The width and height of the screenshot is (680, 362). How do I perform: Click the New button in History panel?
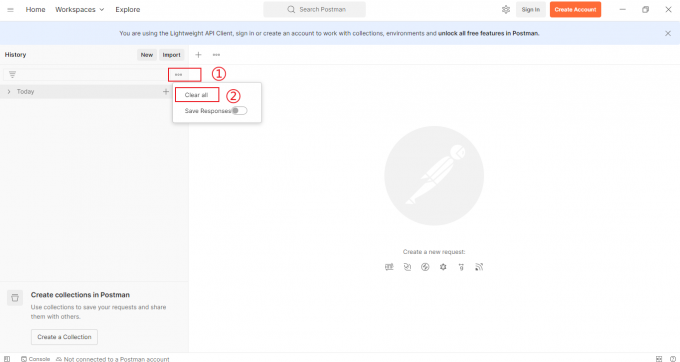(x=147, y=55)
